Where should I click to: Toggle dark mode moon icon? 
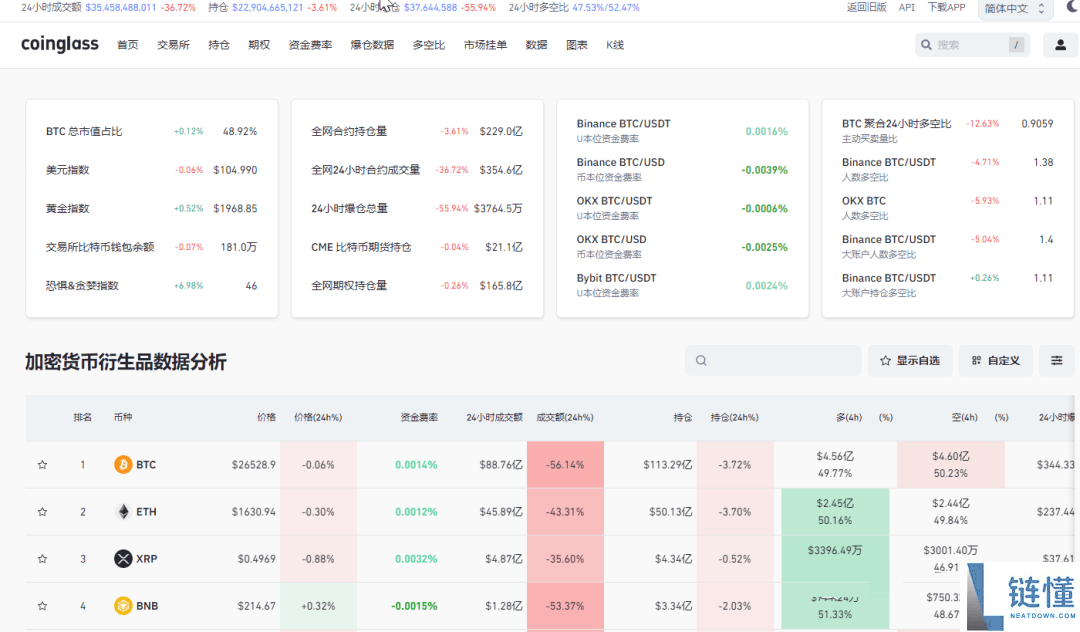[x=1073, y=6]
